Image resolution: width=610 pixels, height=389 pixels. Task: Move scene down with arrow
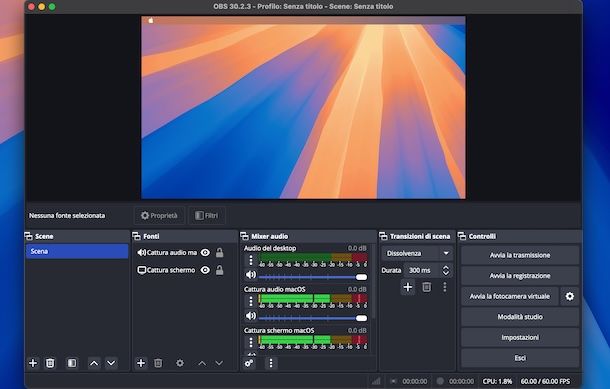pos(111,363)
